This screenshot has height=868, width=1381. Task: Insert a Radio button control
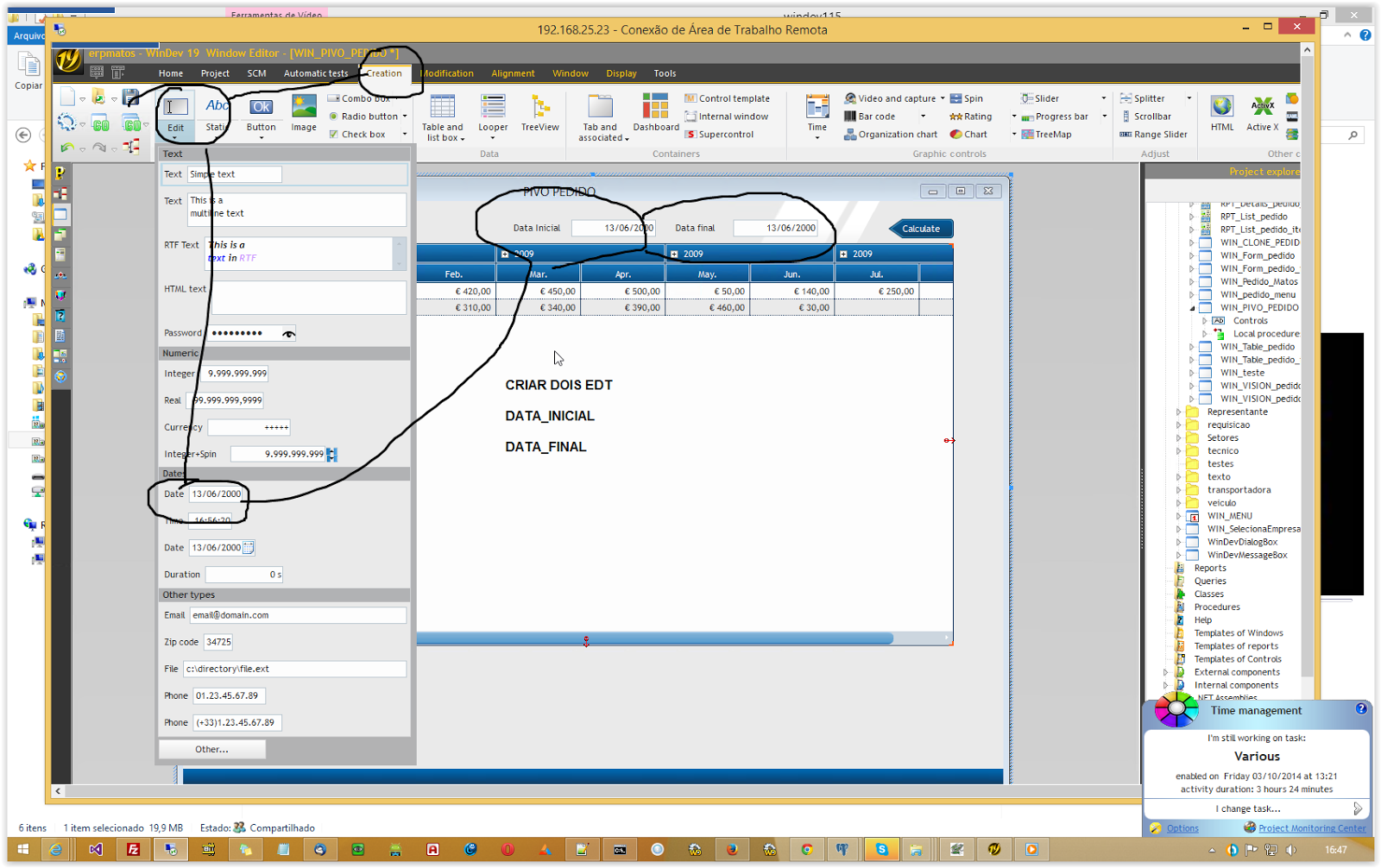pyautogui.click(x=363, y=116)
